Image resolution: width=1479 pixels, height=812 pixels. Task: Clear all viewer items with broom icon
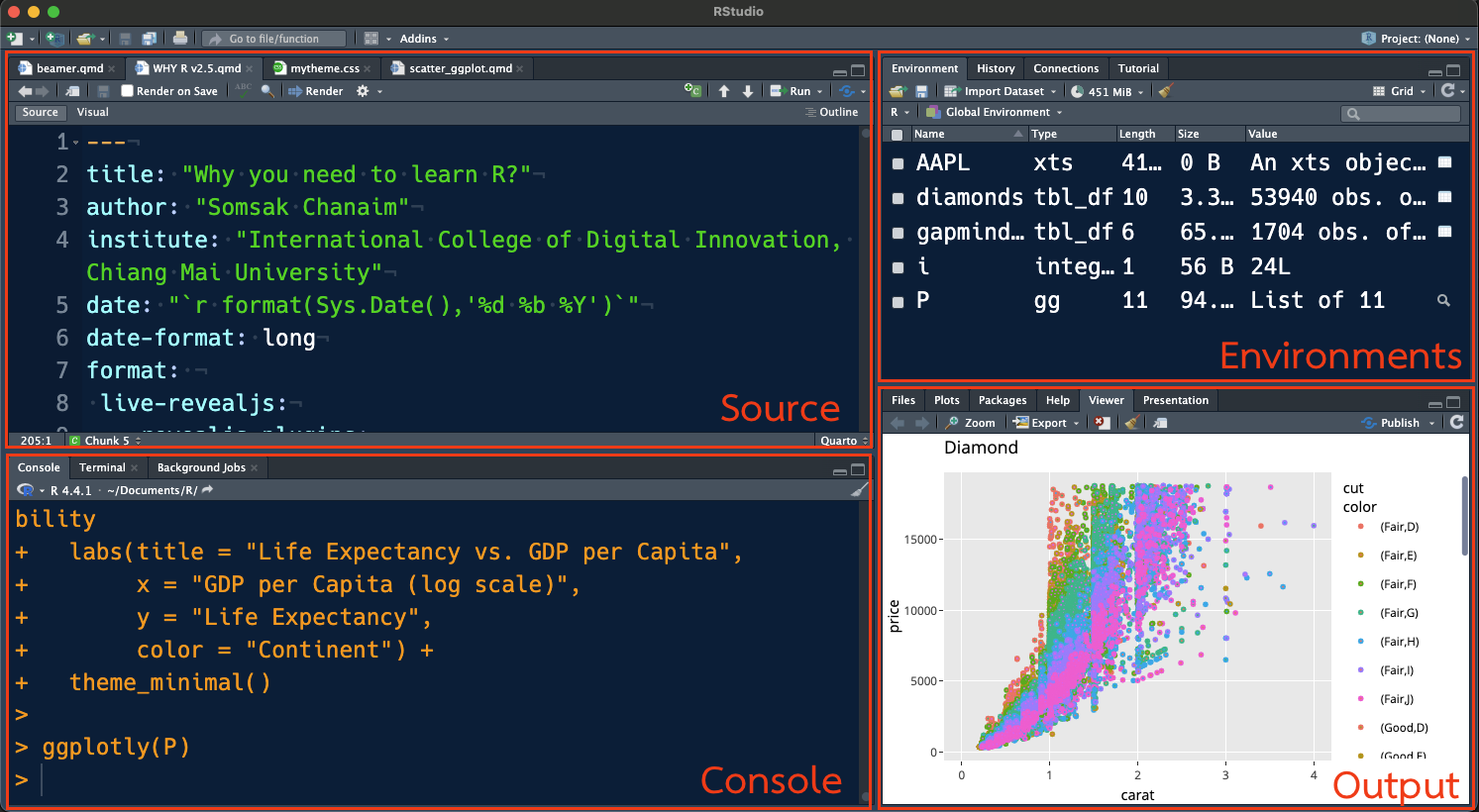1131,423
